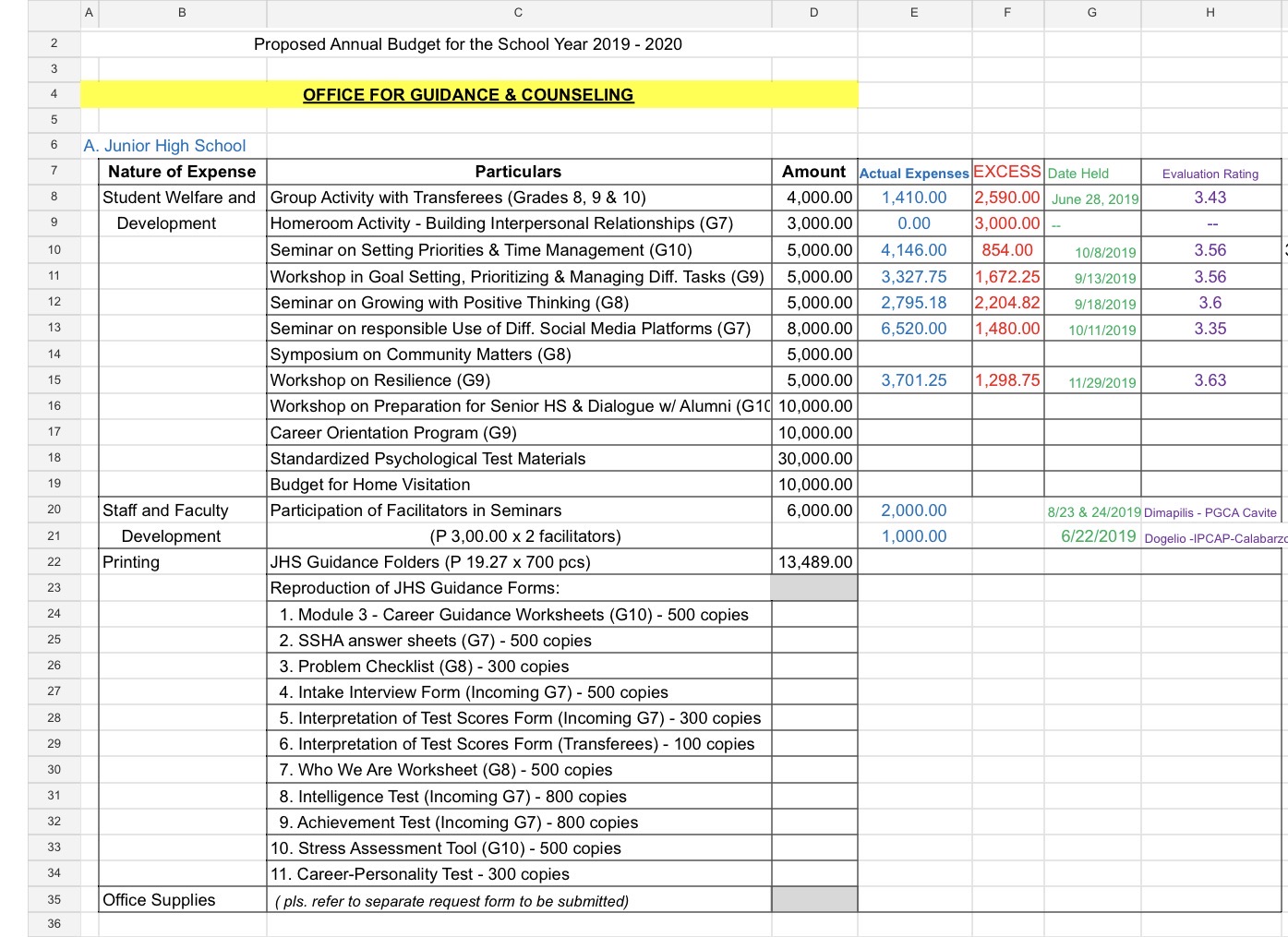Click the 2,204.82 excess cell
1288x937 pixels.
point(1007,303)
